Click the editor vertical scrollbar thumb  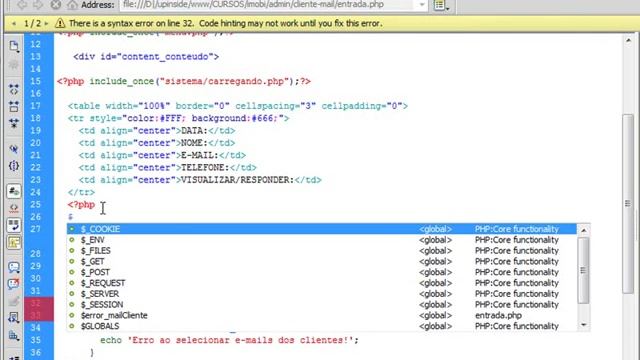[x=628, y=203]
